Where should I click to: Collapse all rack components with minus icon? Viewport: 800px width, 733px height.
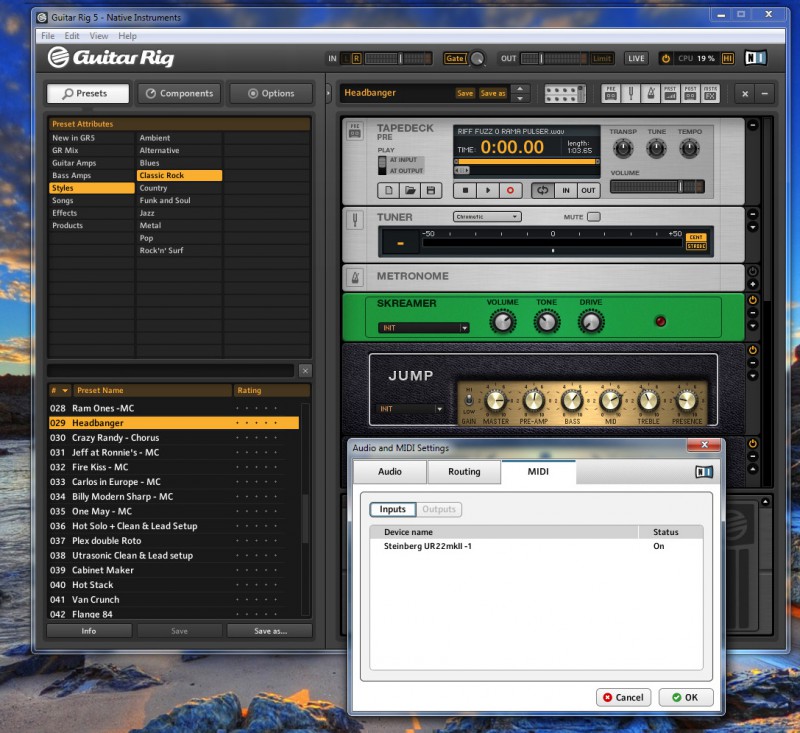[764, 93]
